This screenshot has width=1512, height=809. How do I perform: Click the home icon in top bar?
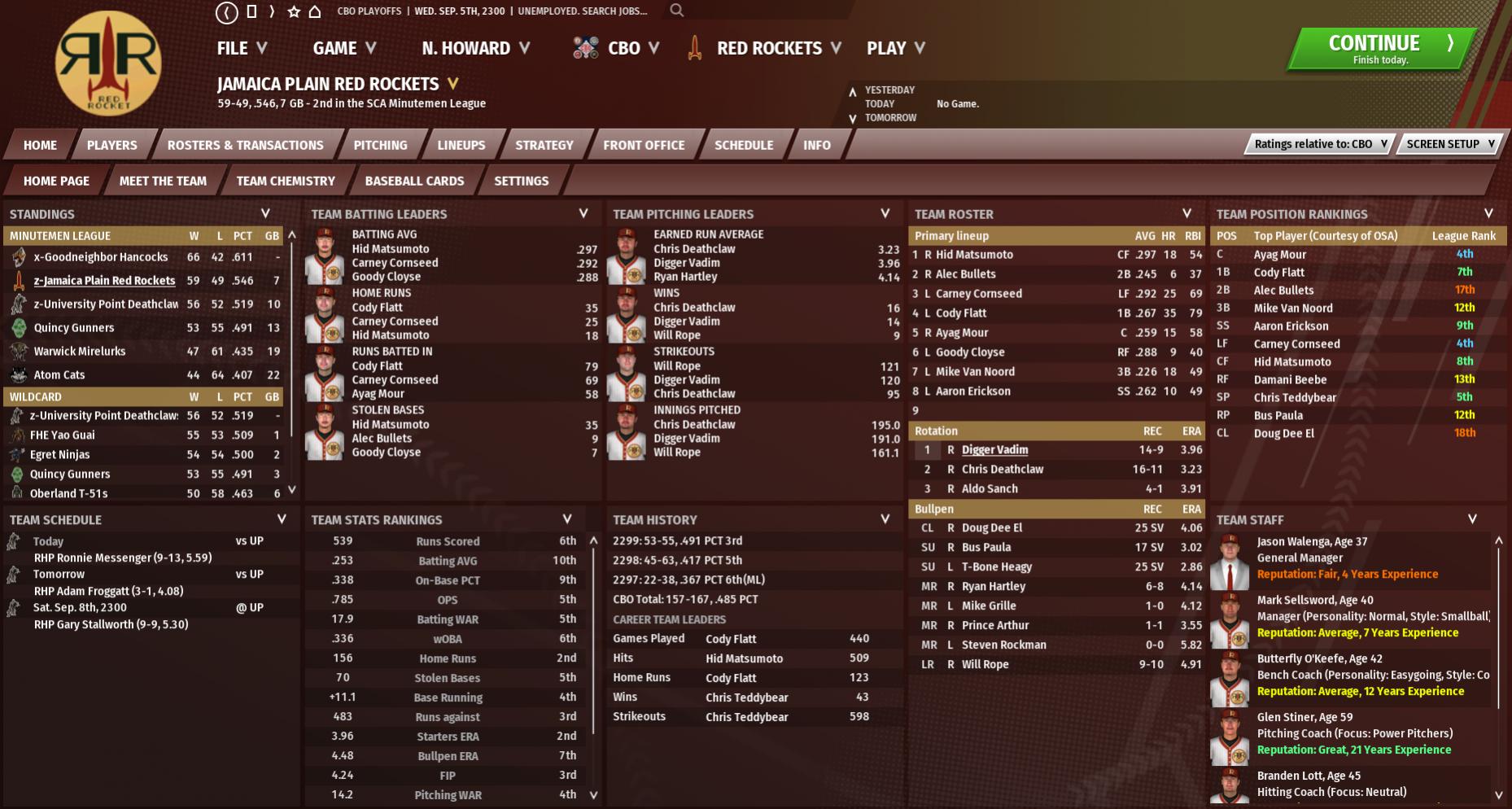coord(315,11)
